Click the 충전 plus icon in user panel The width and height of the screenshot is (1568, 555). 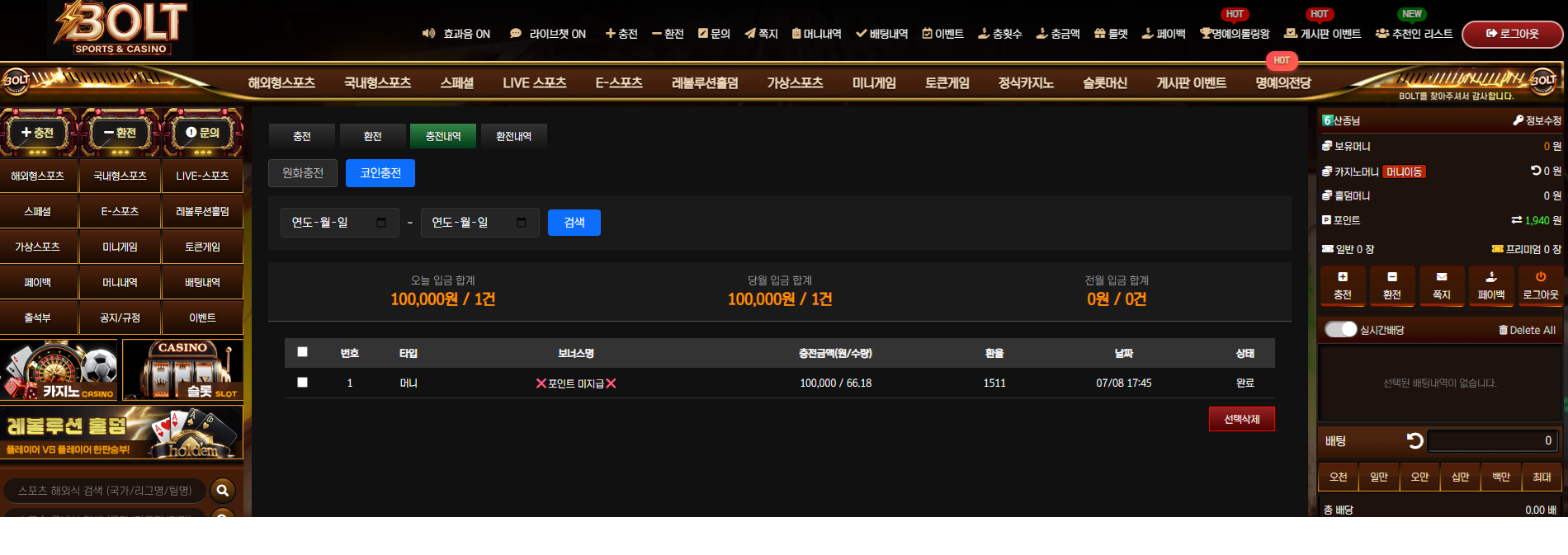tap(1342, 277)
